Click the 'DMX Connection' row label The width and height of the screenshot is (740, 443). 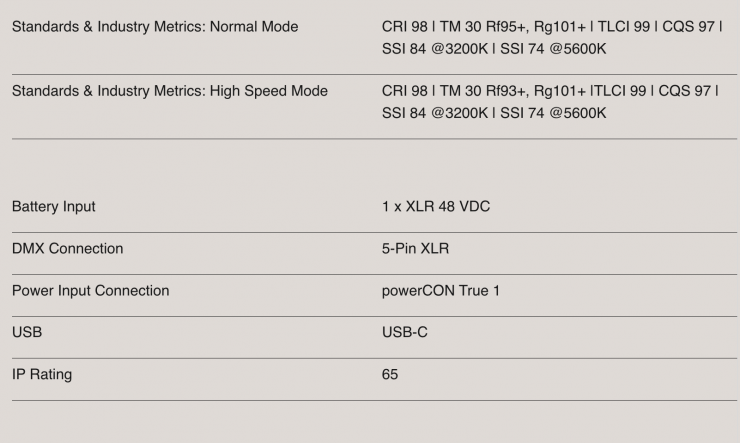[x=68, y=249]
